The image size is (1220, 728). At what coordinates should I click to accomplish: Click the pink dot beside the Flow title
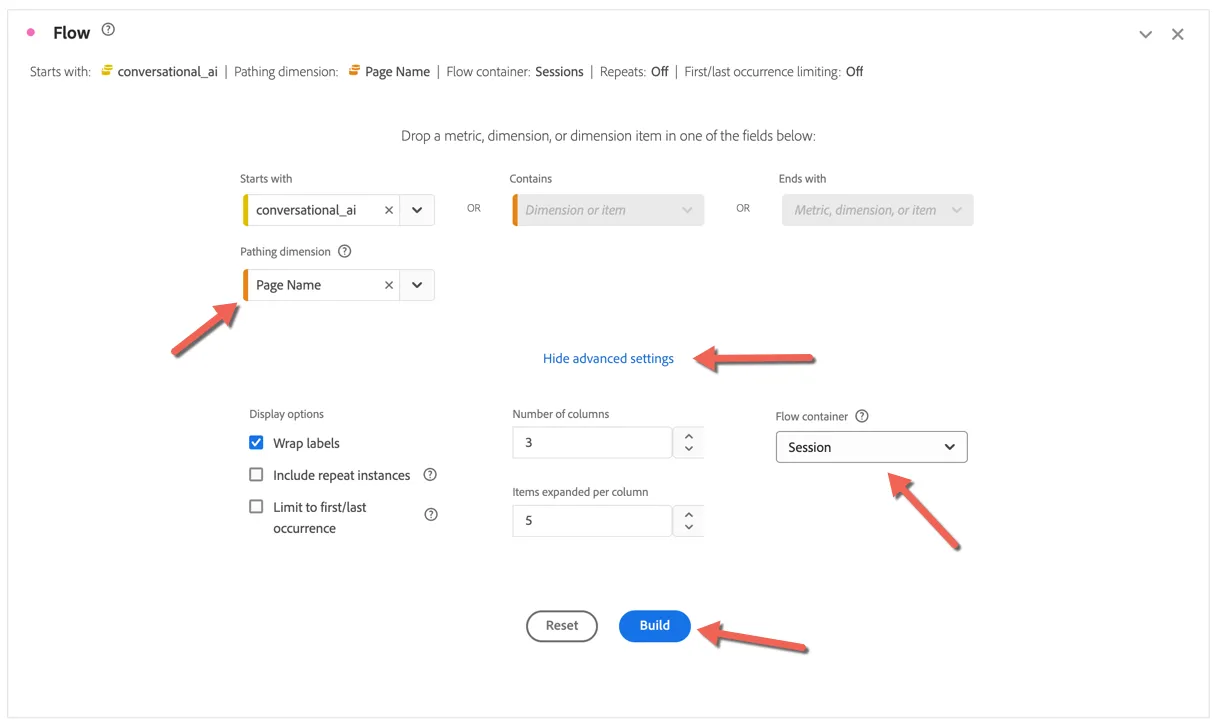pyautogui.click(x=31, y=33)
